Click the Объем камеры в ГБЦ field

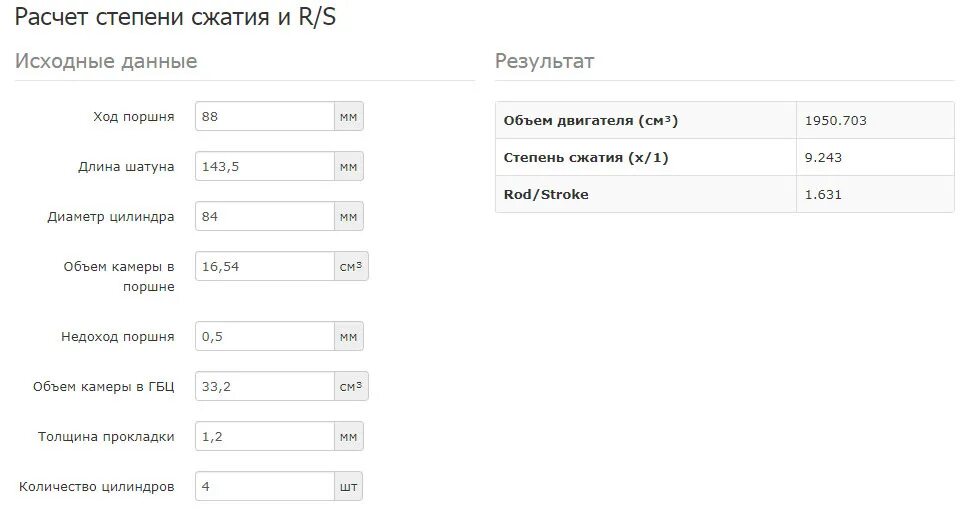pos(264,386)
